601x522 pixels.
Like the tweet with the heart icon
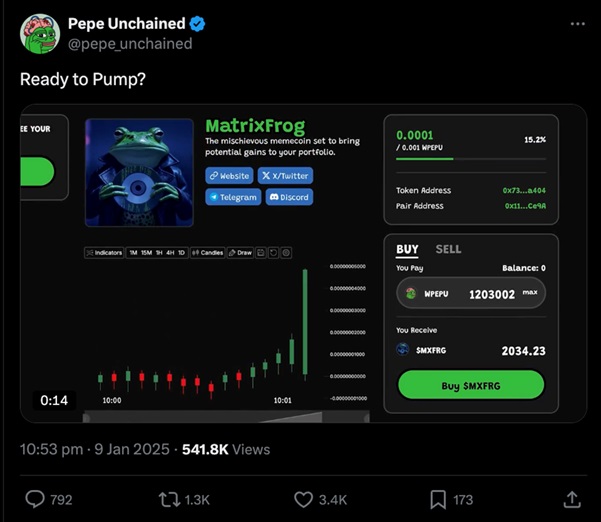point(304,498)
